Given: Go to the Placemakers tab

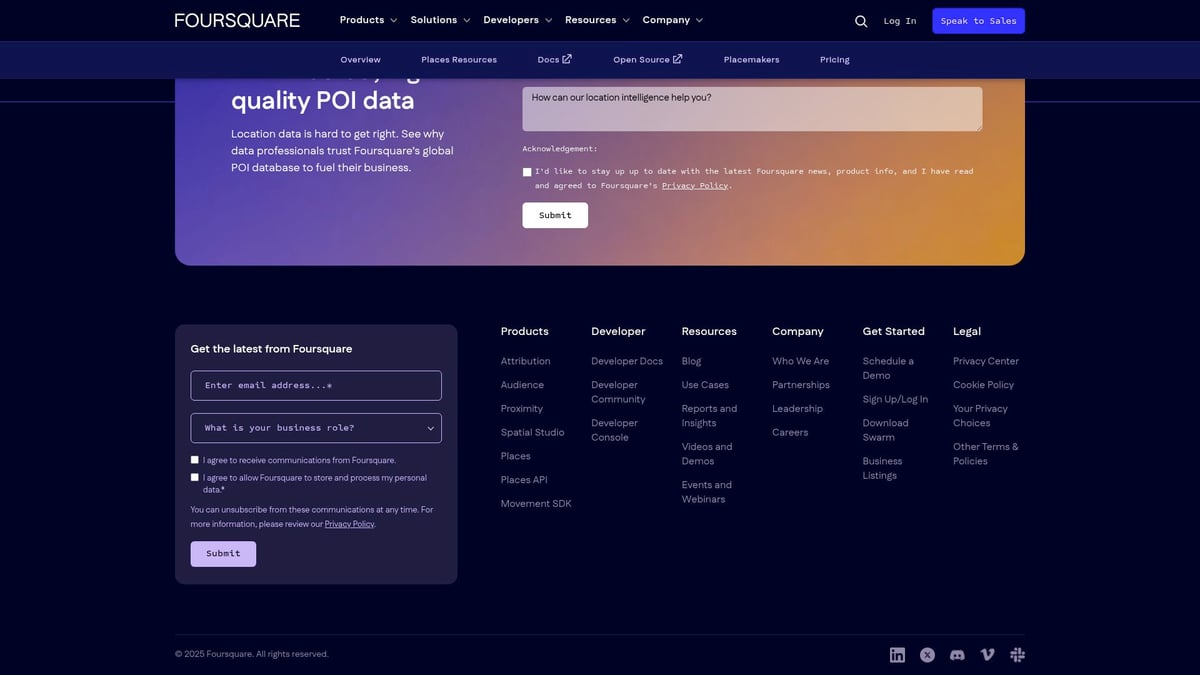Looking at the screenshot, I should coord(751,60).
